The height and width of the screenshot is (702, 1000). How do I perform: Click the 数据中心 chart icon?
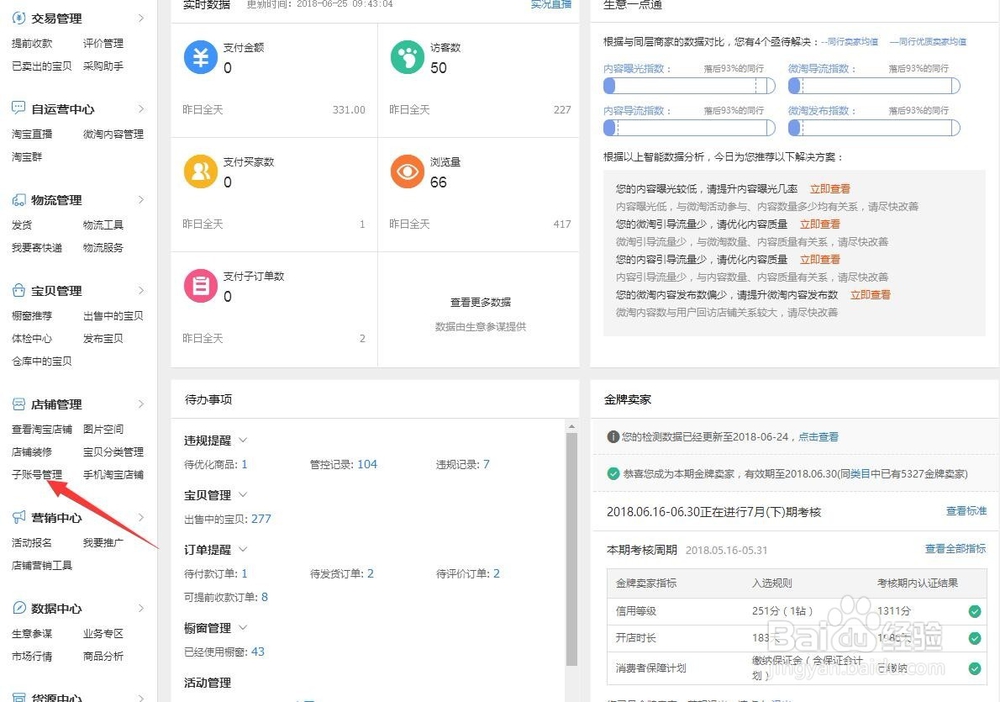(x=18, y=608)
